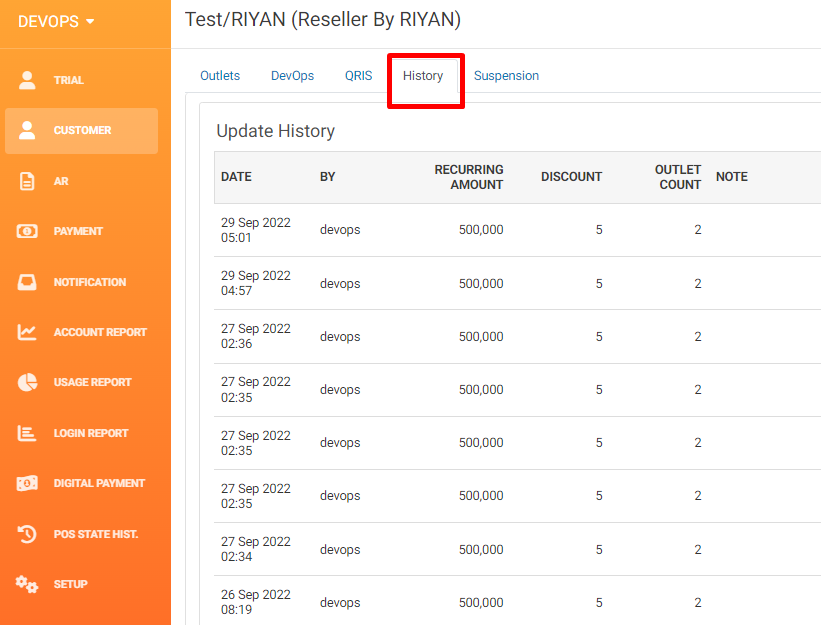This screenshot has width=821, height=625.
Task: Navigate to PAYMENT
Action: point(78,231)
